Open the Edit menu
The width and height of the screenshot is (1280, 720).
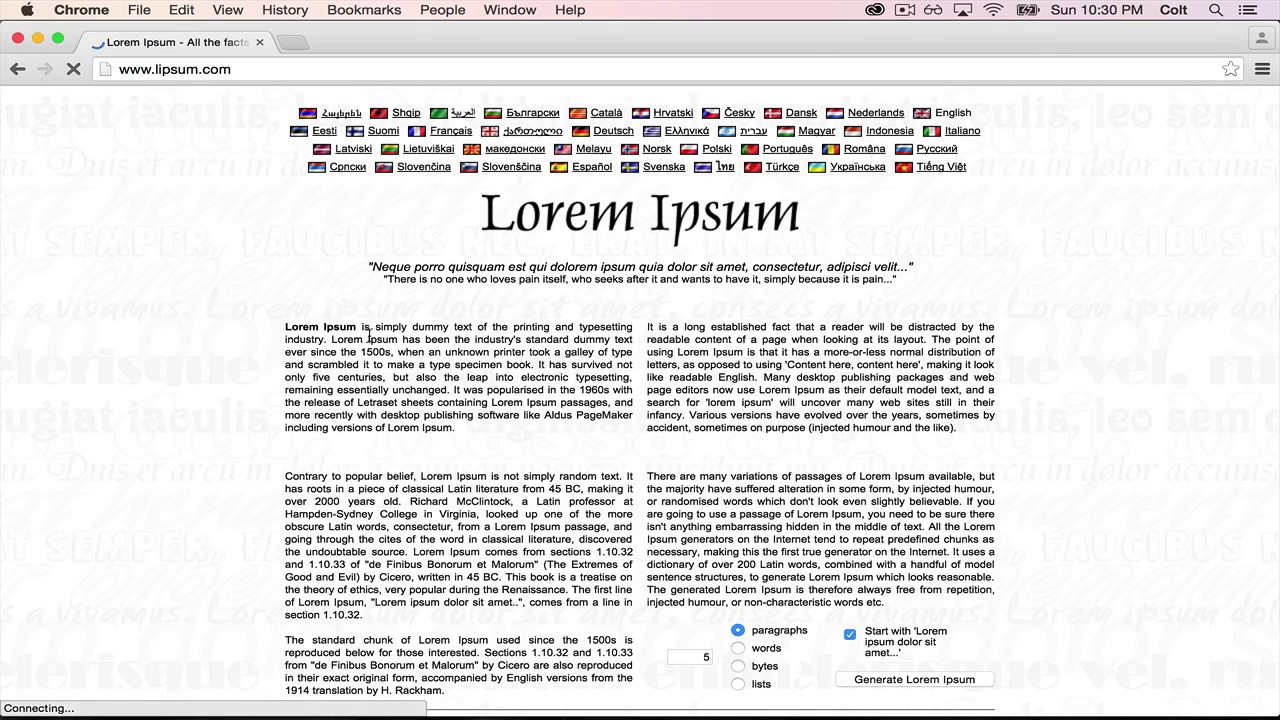coord(181,10)
